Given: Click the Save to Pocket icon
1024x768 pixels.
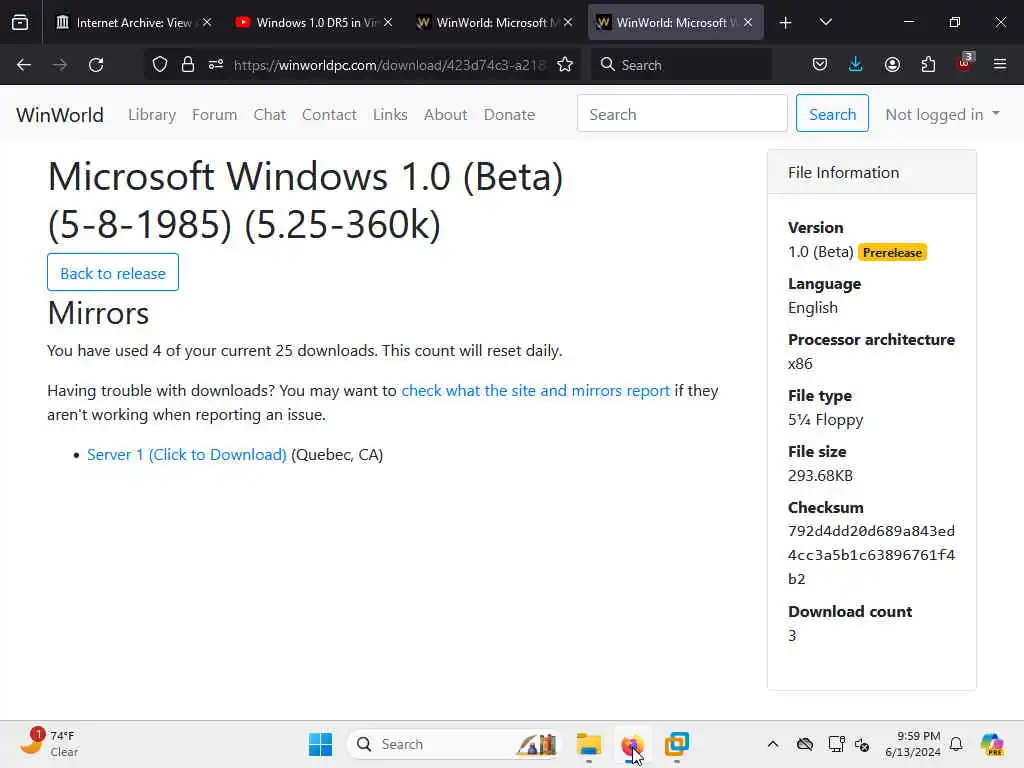Looking at the screenshot, I should [x=820, y=65].
